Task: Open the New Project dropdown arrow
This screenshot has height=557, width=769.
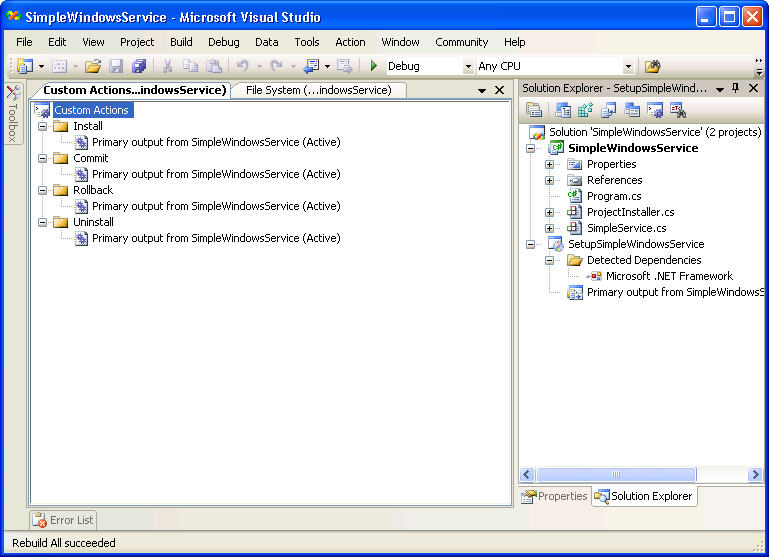Action: pos(41,66)
